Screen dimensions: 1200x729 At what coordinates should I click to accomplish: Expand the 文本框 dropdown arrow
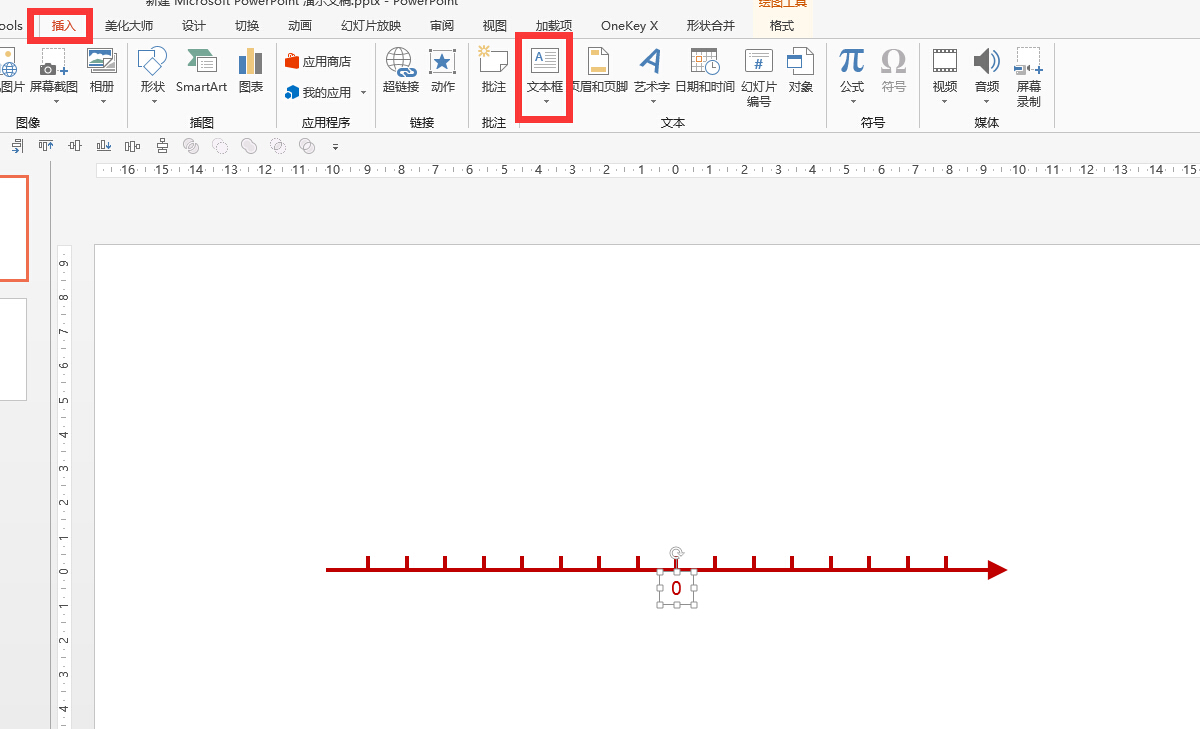coord(545,101)
